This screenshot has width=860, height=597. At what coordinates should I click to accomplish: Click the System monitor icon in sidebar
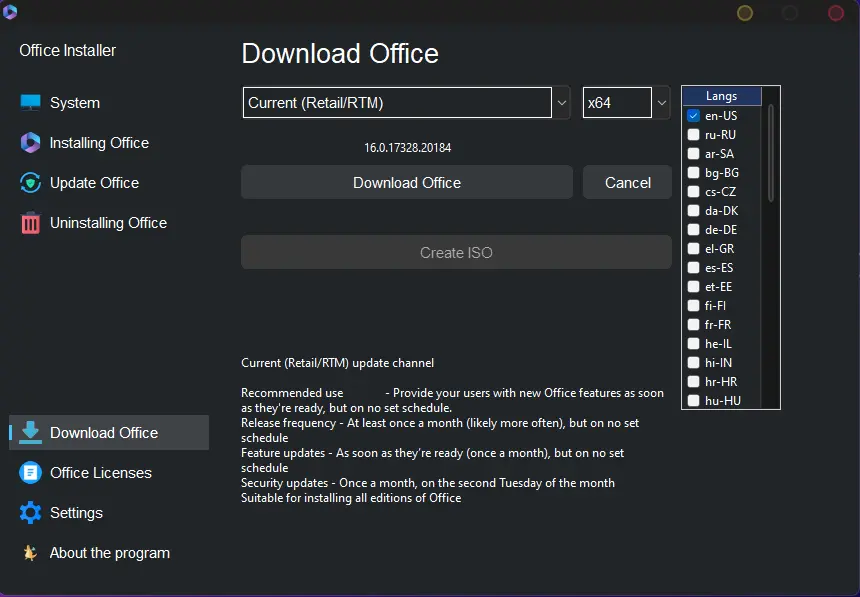(30, 103)
